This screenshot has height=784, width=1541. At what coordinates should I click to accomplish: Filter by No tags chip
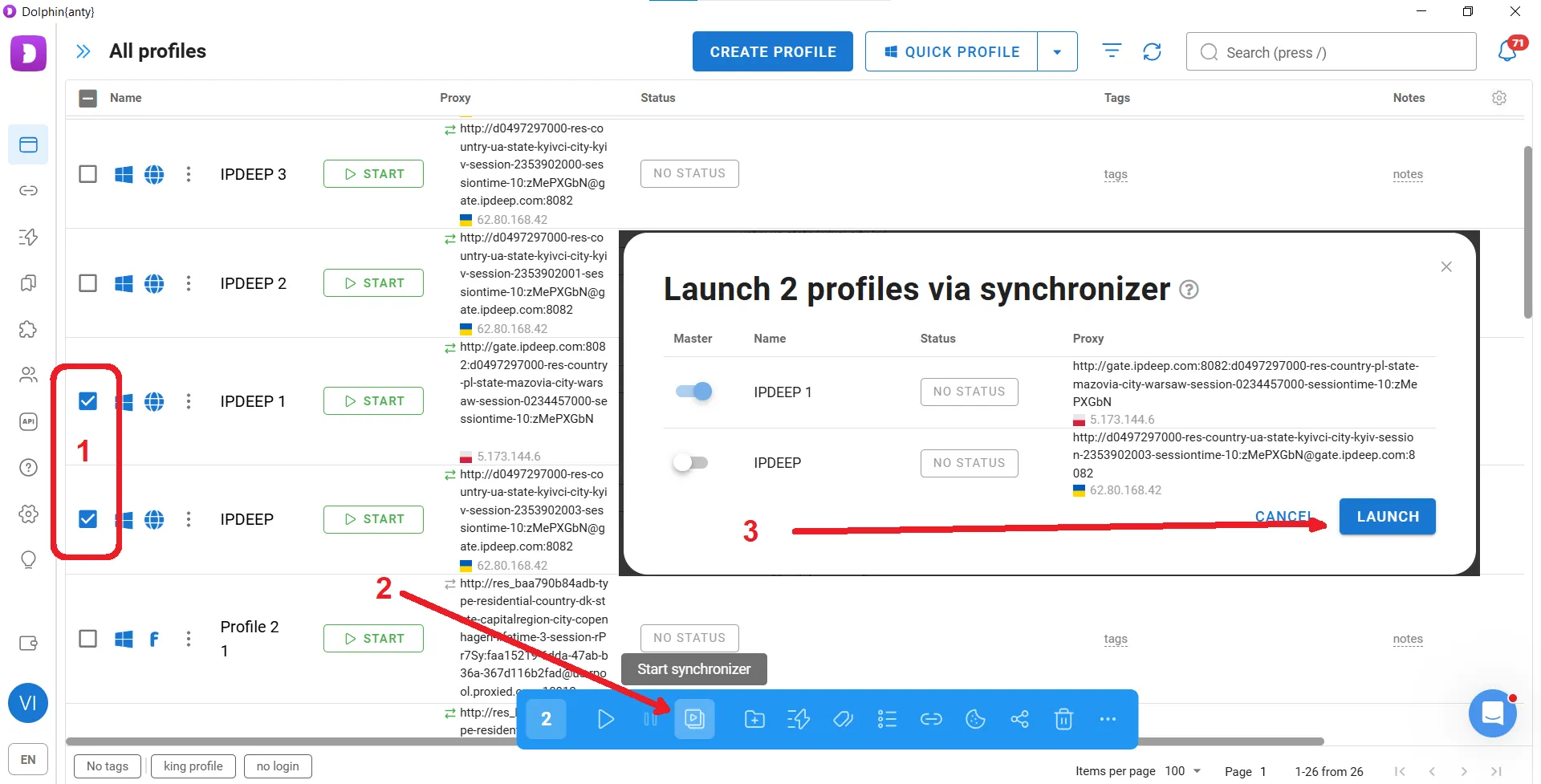coord(108,766)
